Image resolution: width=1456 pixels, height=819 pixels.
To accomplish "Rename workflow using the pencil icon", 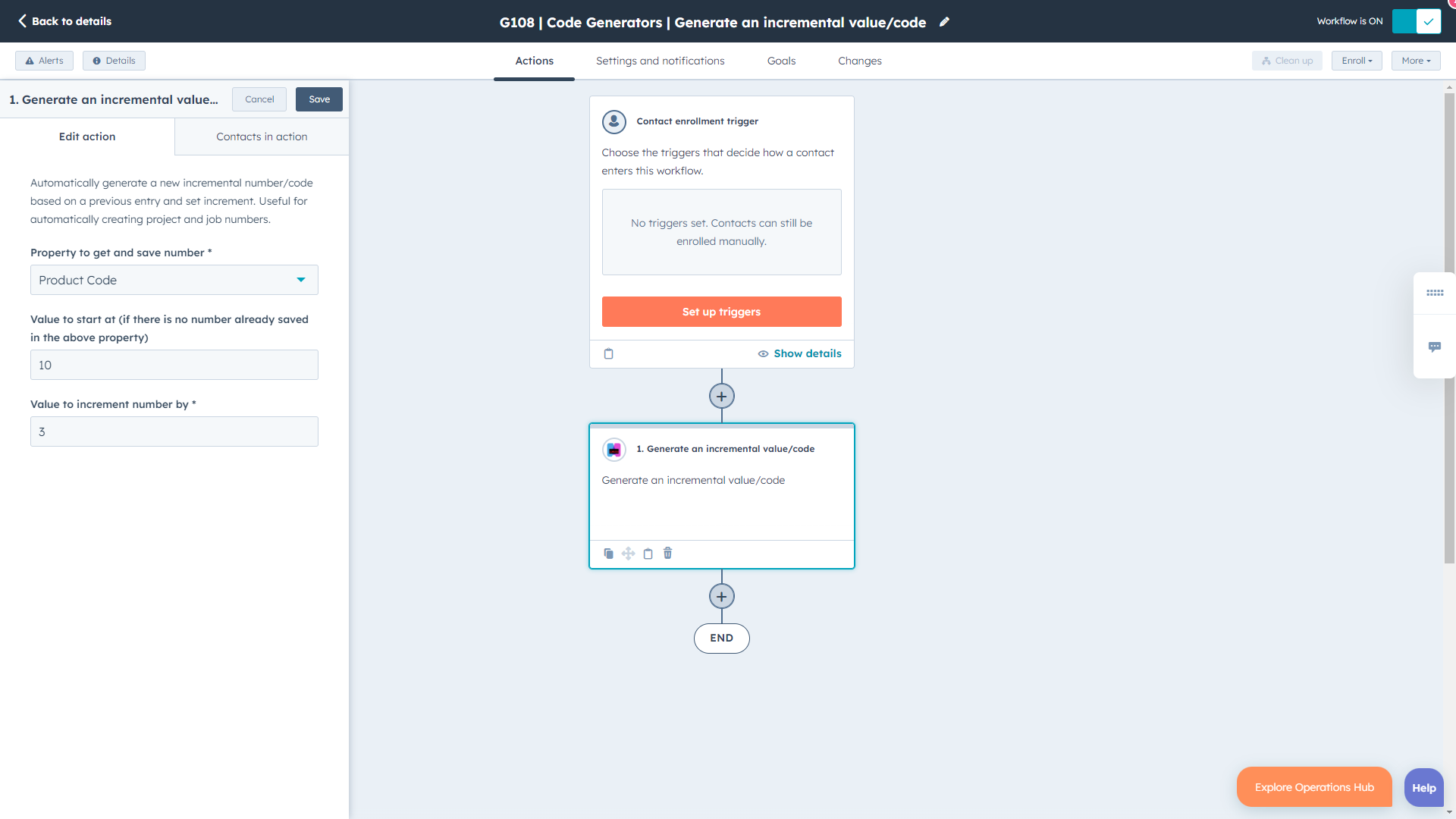I will [944, 22].
